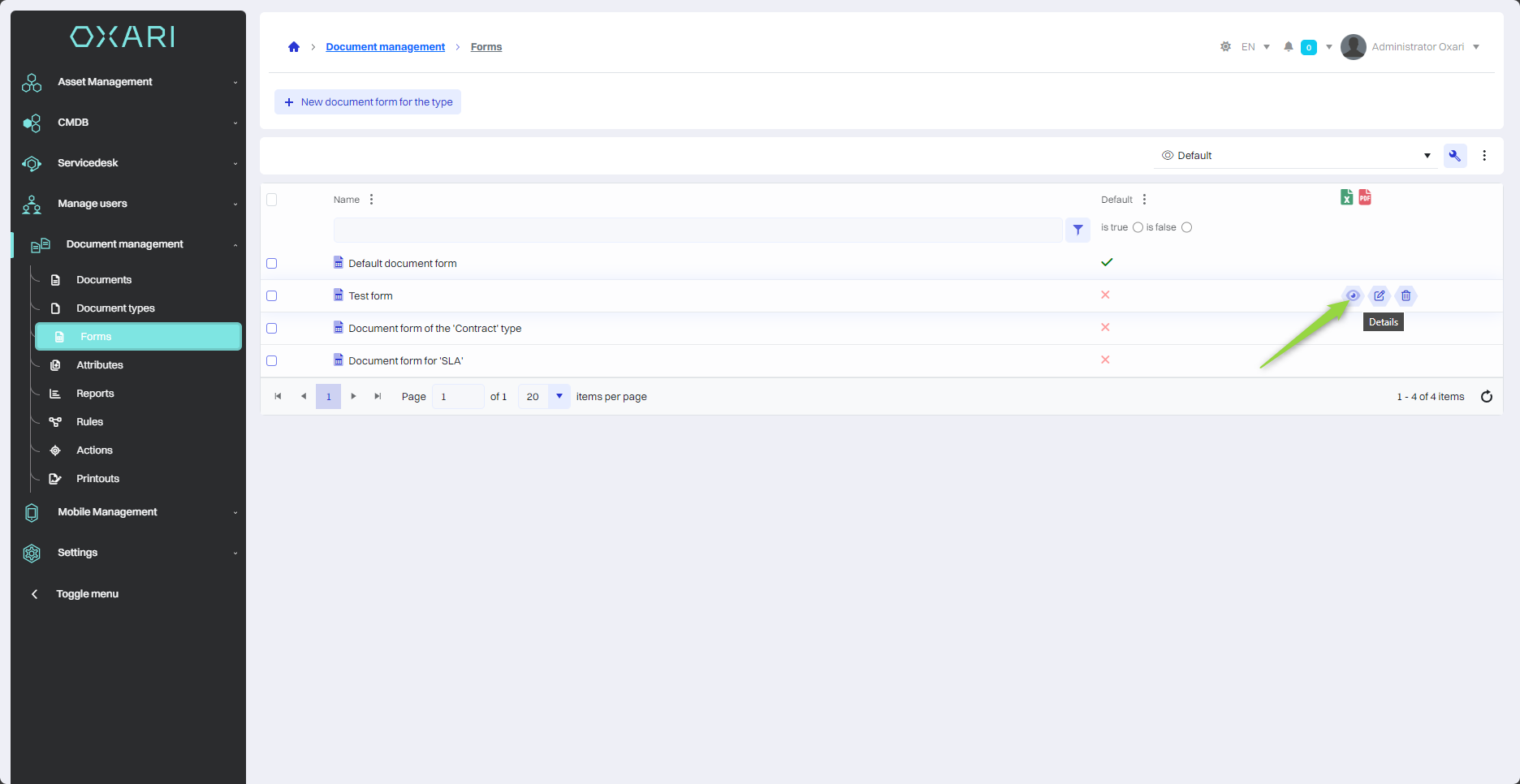The width and height of the screenshot is (1520, 784).
Task: Click the Name filter text field
Action: [697, 230]
